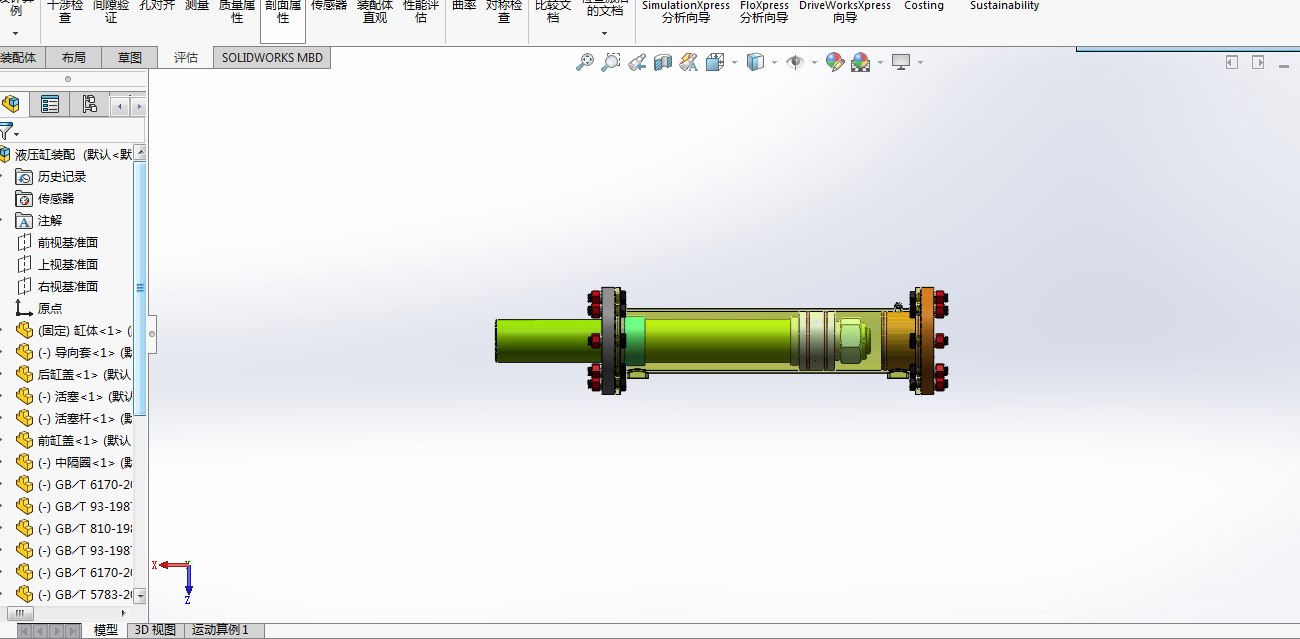The height and width of the screenshot is (639, 1300).
Task: Switch to the 模型 bottom tab
Action: pyautogui.click(x=106, y=630)
